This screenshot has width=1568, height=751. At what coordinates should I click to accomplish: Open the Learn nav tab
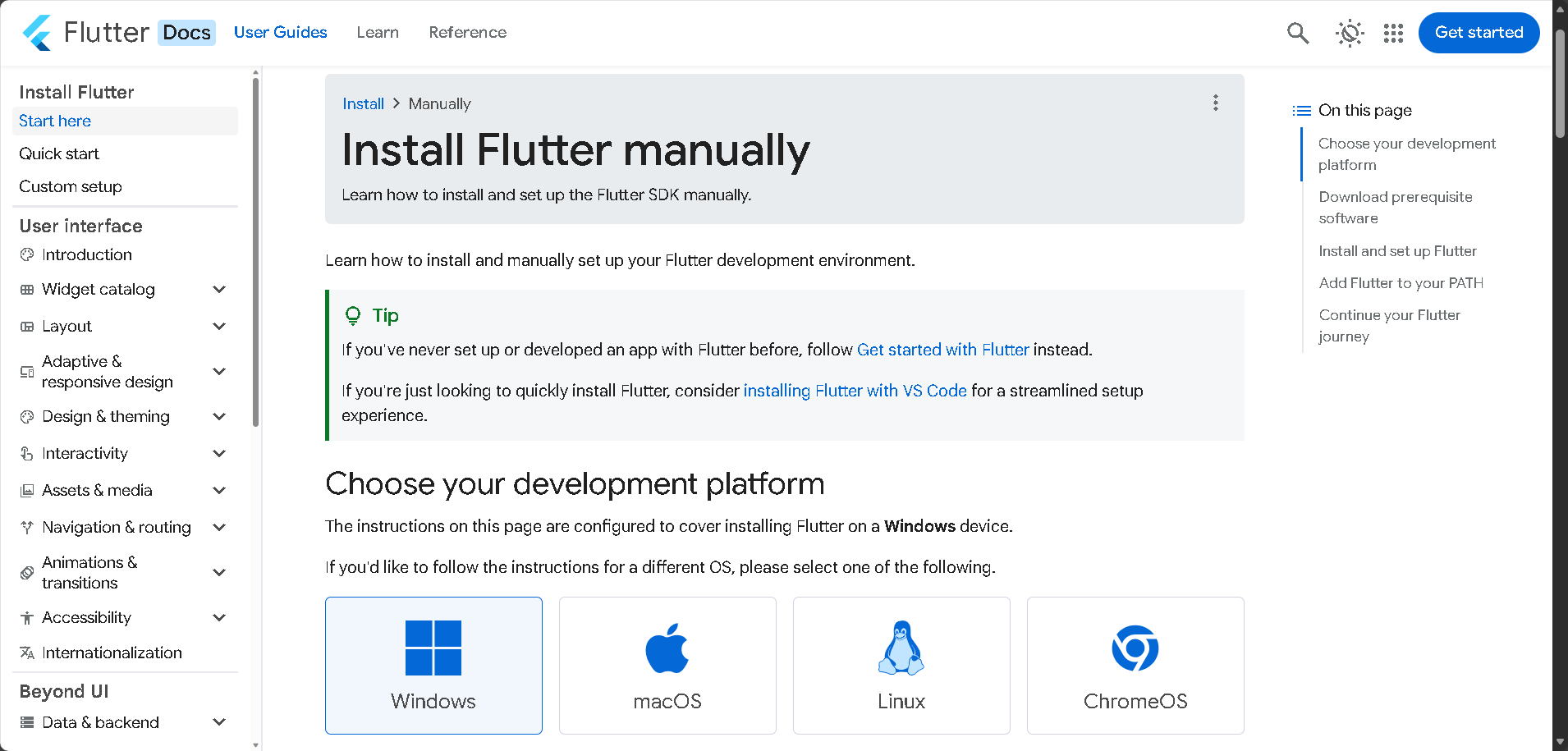[x=378, y=32]
